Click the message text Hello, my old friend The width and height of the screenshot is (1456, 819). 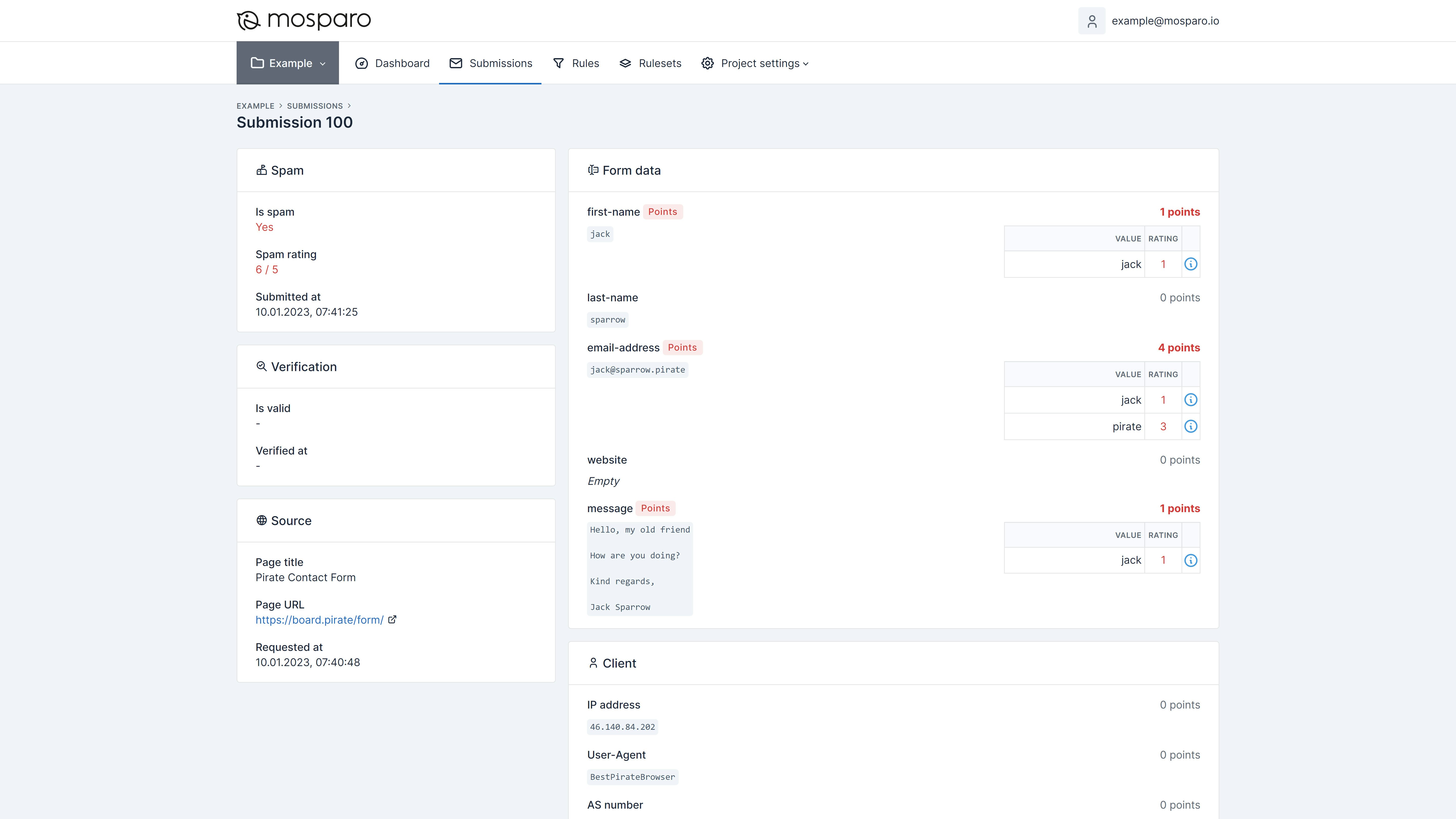pos(640,530)
